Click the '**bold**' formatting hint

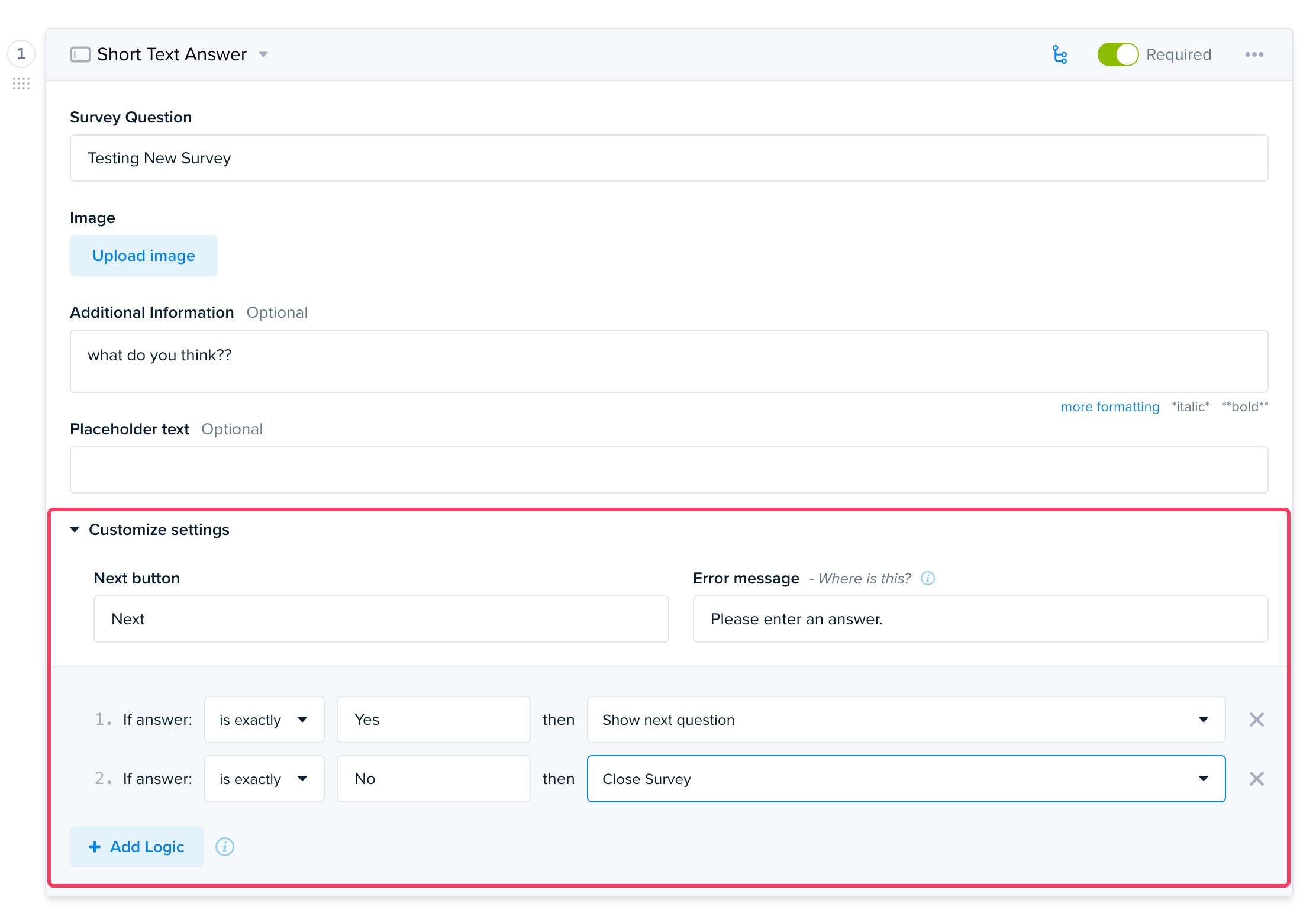1245,407
